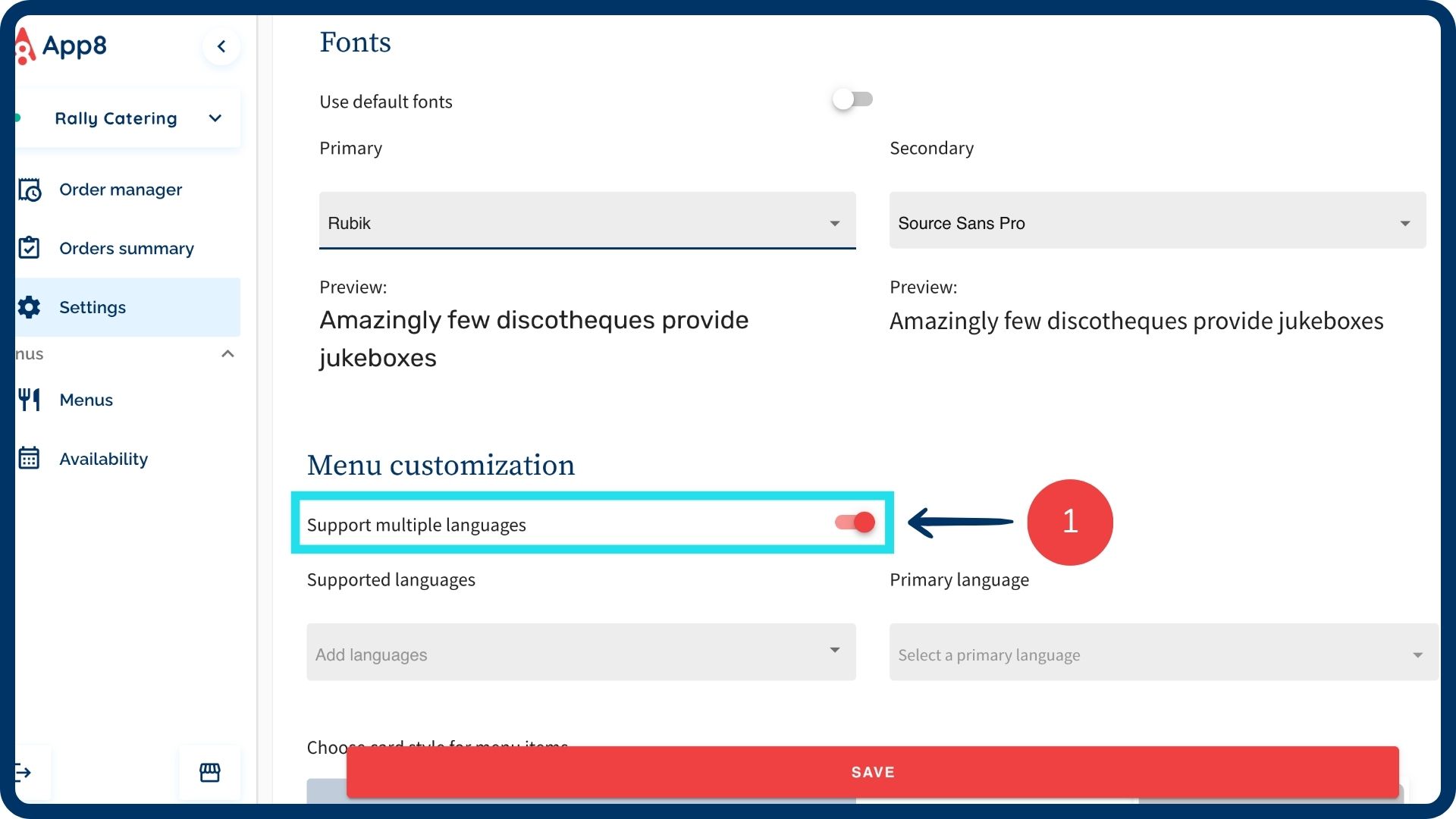Click the Menus fork and knife icon
The width and height of the screenshot is (1456, 819).
(30, 400)
